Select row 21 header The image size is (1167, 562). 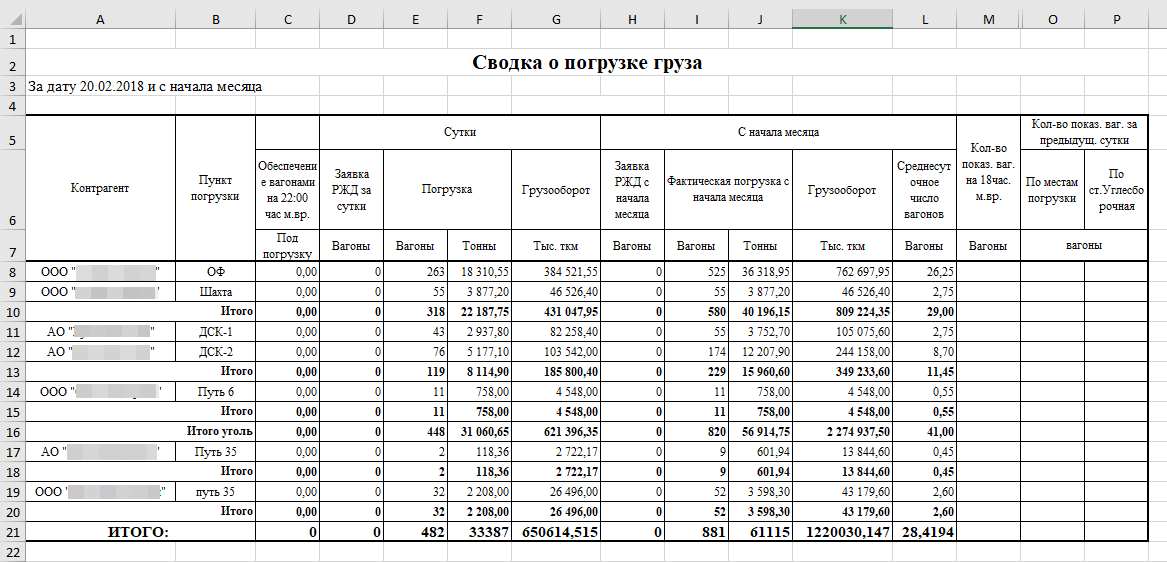13,531
